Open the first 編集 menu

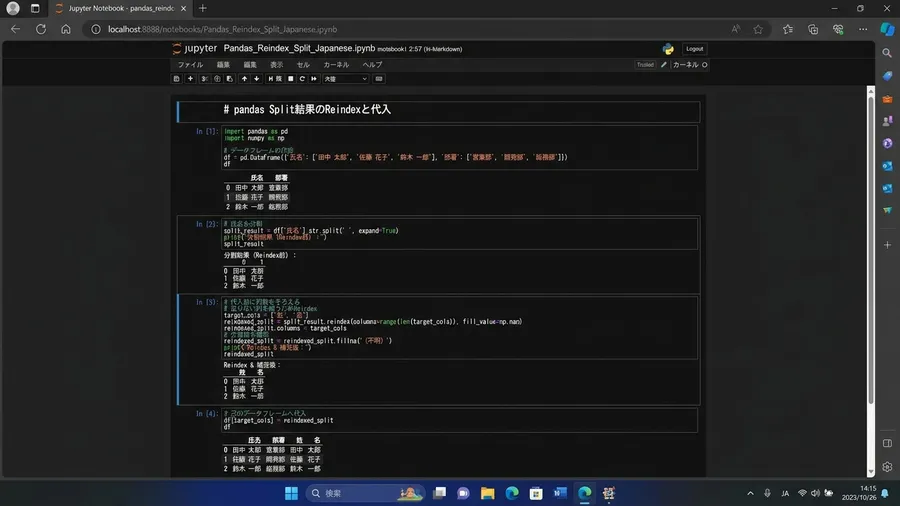click(223, 65)
